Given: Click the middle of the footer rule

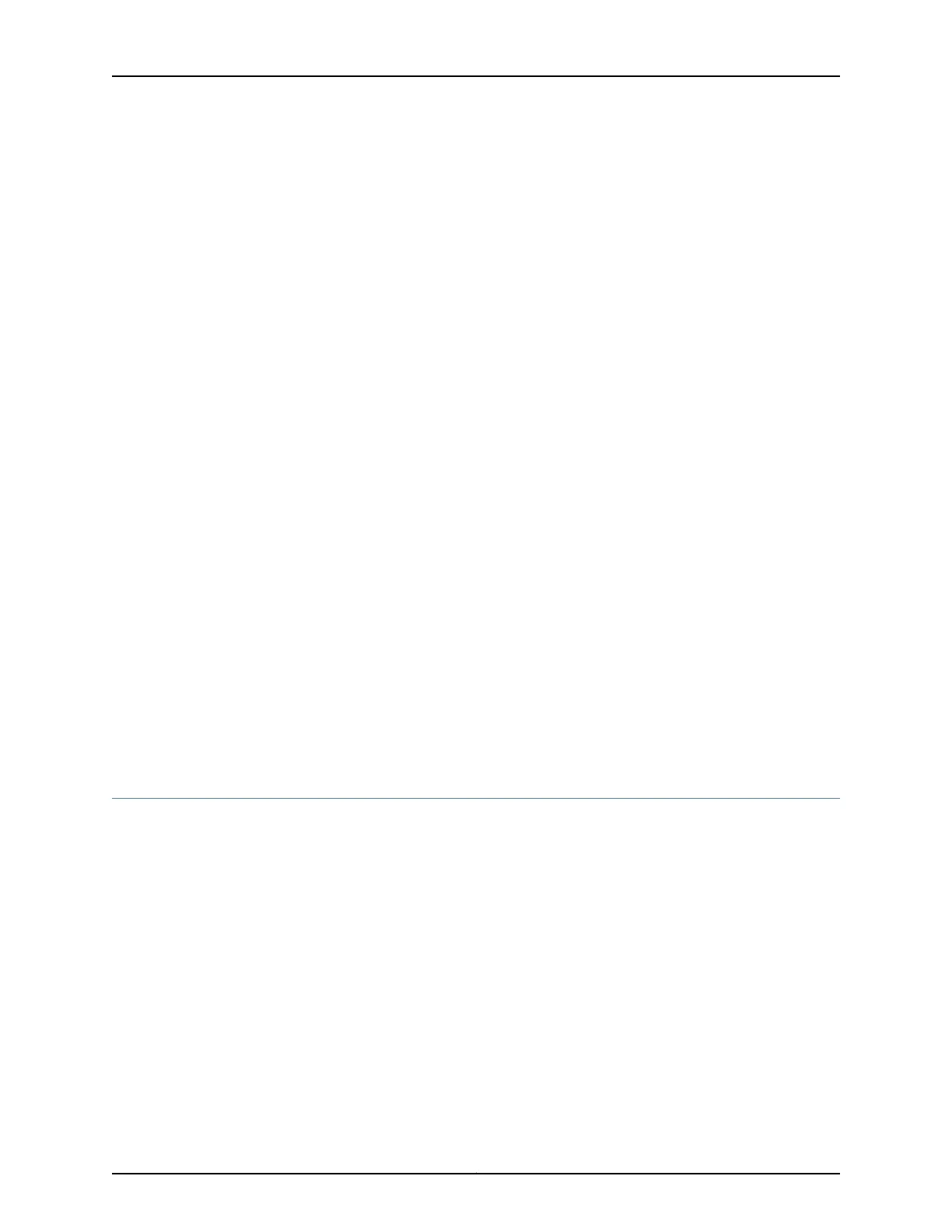Looking at the screenshot, I should [476, 1174].
